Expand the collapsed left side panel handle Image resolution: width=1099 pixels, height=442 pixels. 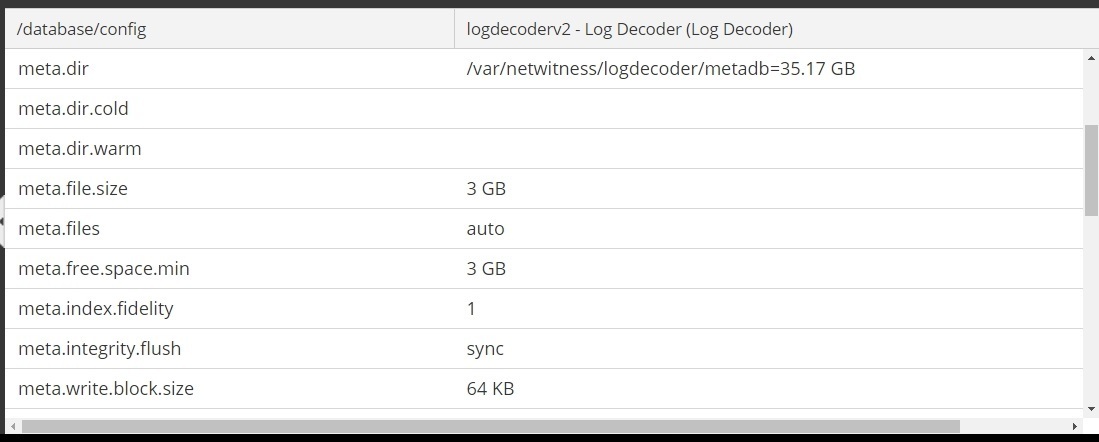[x=3, y=222]
